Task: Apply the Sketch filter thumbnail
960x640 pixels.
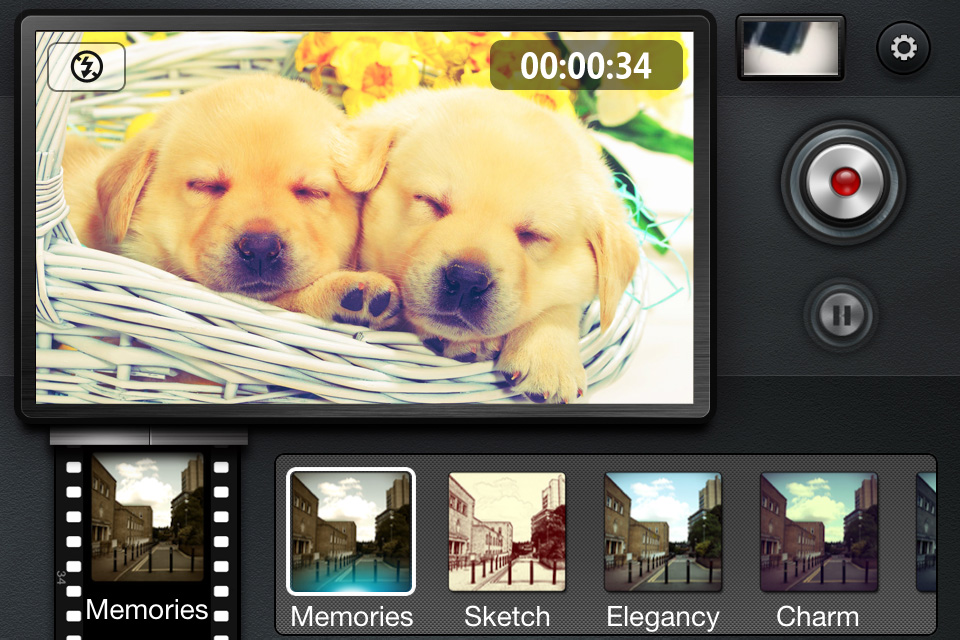Action: [507, 531]
